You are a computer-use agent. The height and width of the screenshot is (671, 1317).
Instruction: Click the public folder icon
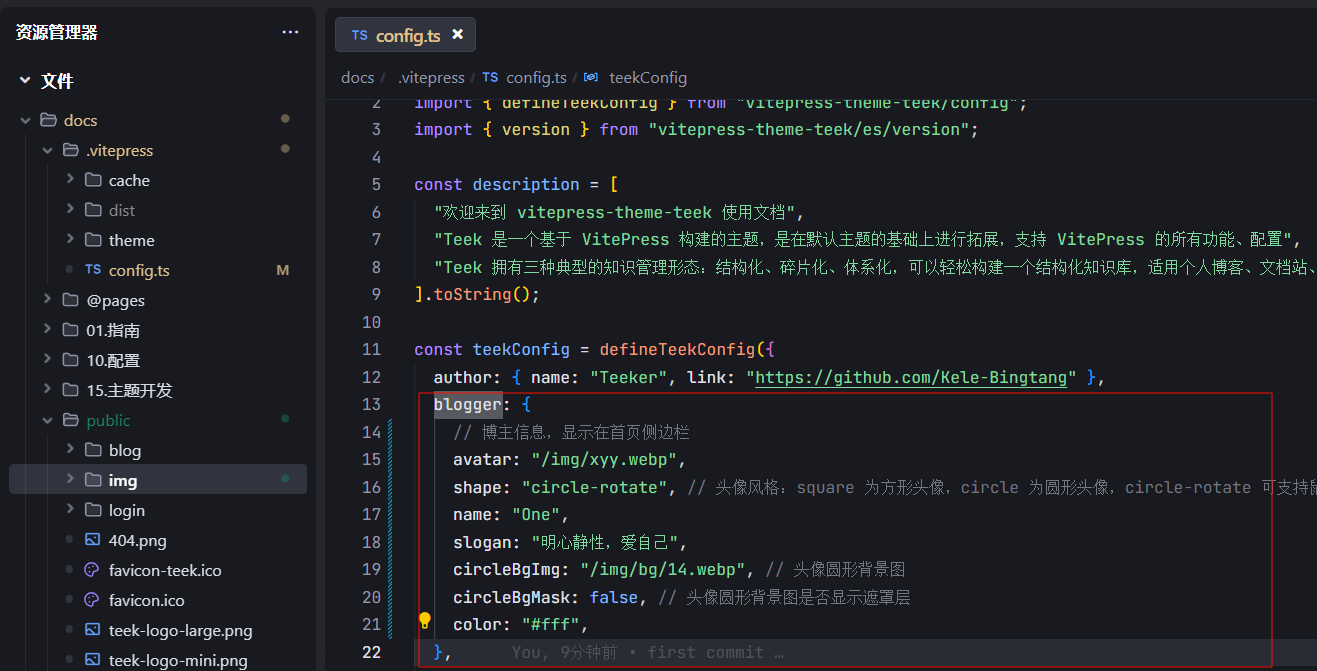[x=70, y=420]
